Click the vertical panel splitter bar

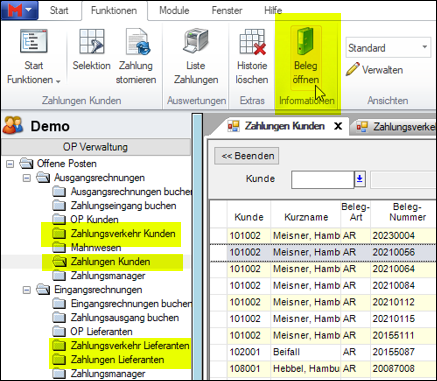[198, 247]
